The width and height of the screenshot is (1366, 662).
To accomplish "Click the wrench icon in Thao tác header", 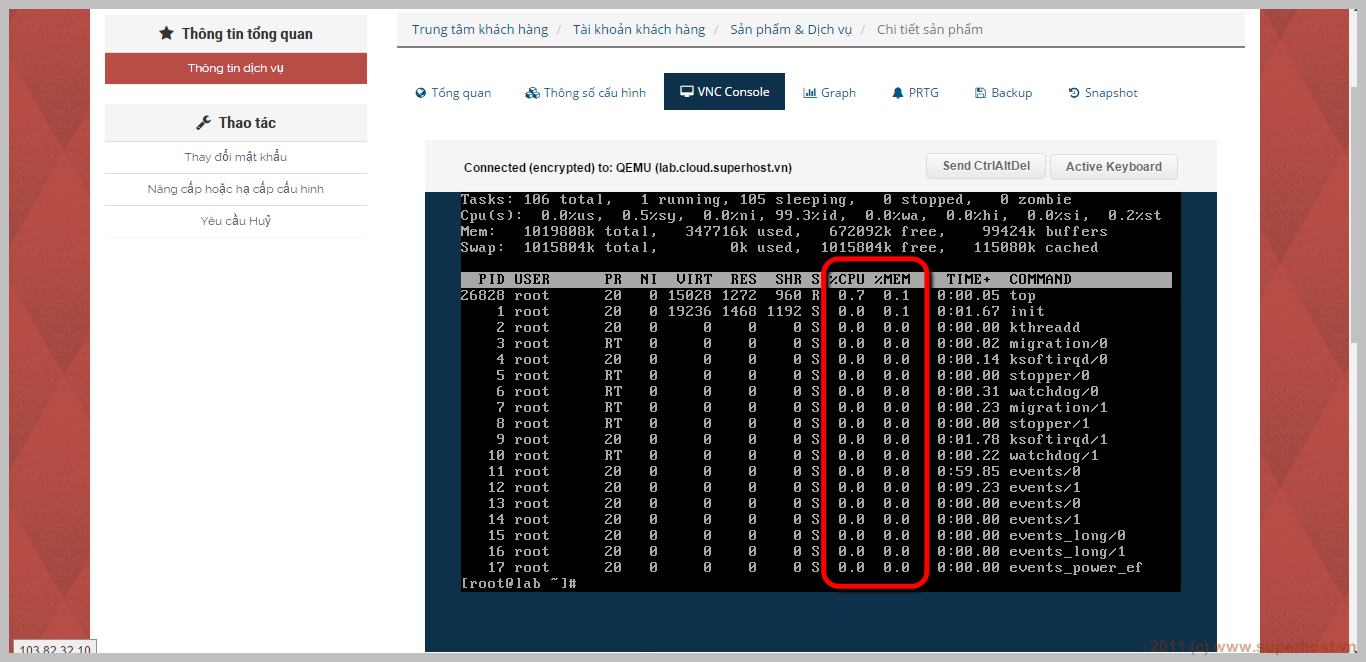I will tap(203, 122).
